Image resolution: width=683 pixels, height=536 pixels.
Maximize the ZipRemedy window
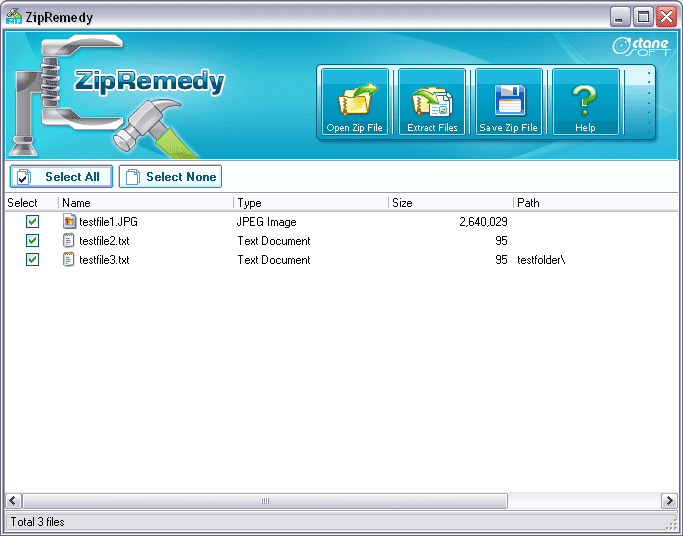(x=643, y=17)
